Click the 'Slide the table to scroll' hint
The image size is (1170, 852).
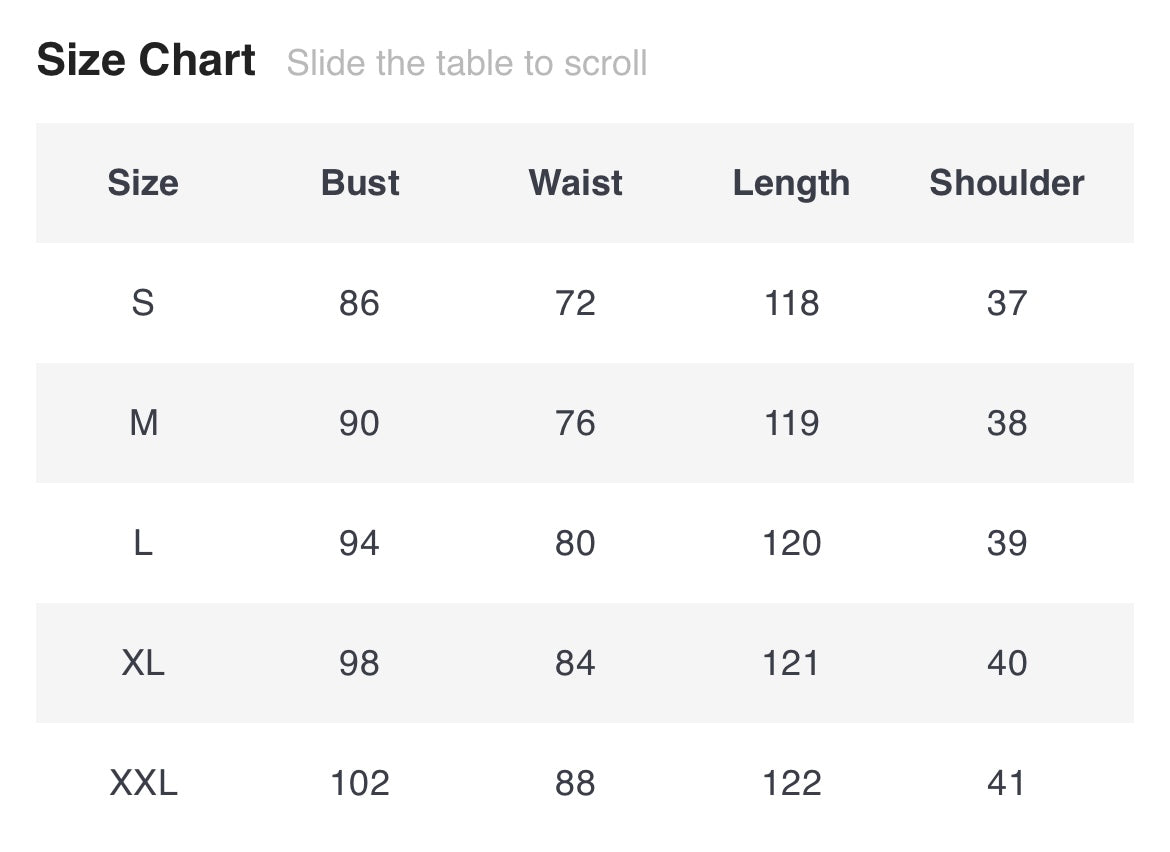pyautogui.click(x=467, y=64)
